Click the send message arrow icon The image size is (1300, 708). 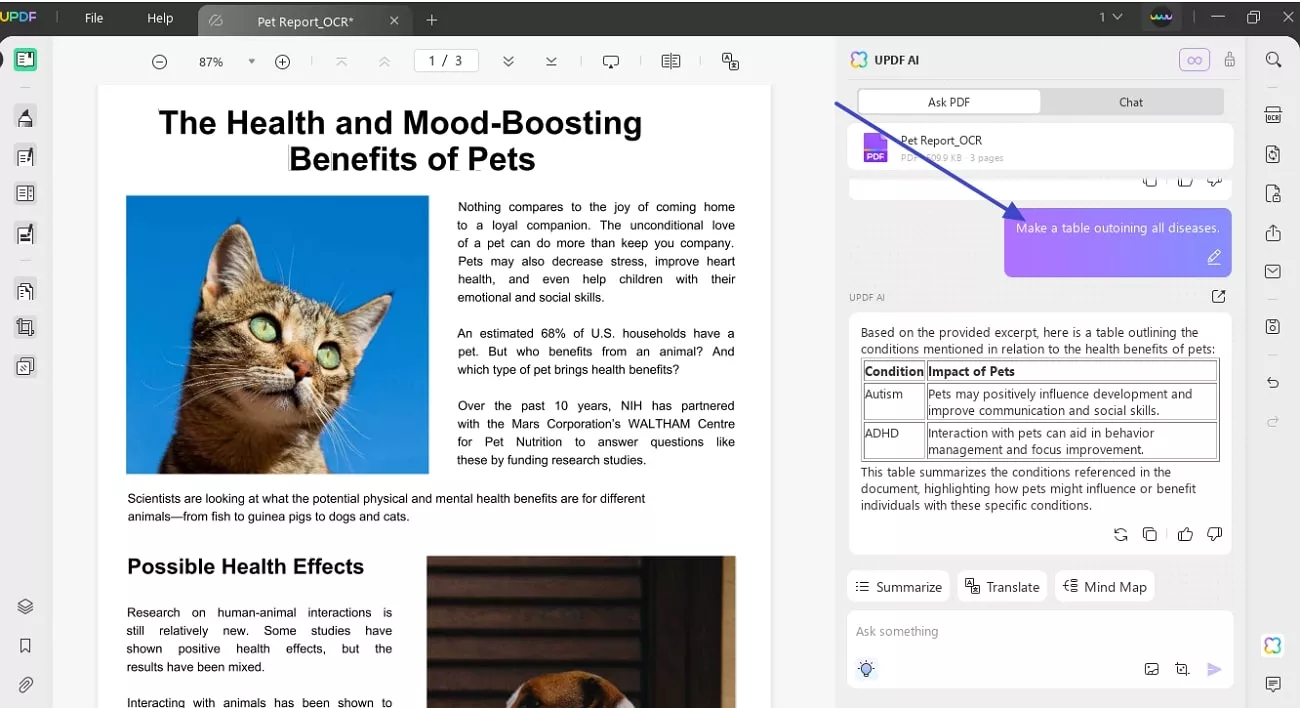[x=1214, y=669]
